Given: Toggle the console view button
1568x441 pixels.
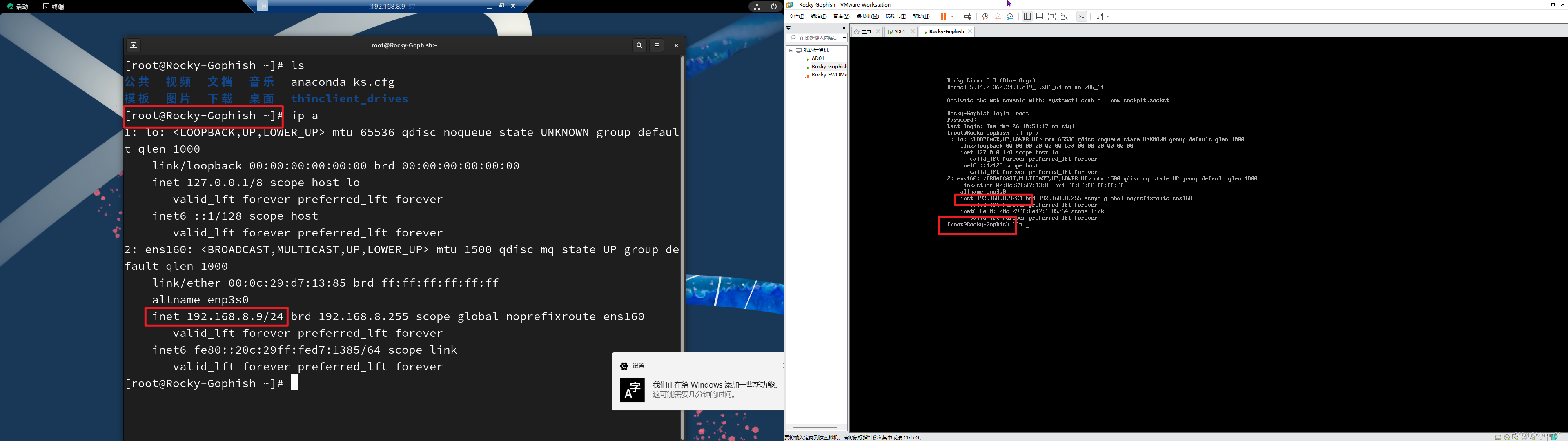Looking at the screenshot, I should [x=1082, y=16].
